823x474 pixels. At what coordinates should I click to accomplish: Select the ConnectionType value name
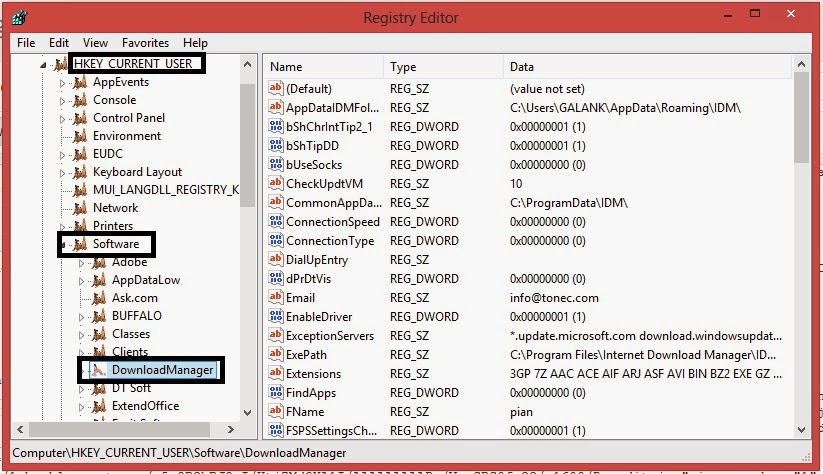point(330,240)
